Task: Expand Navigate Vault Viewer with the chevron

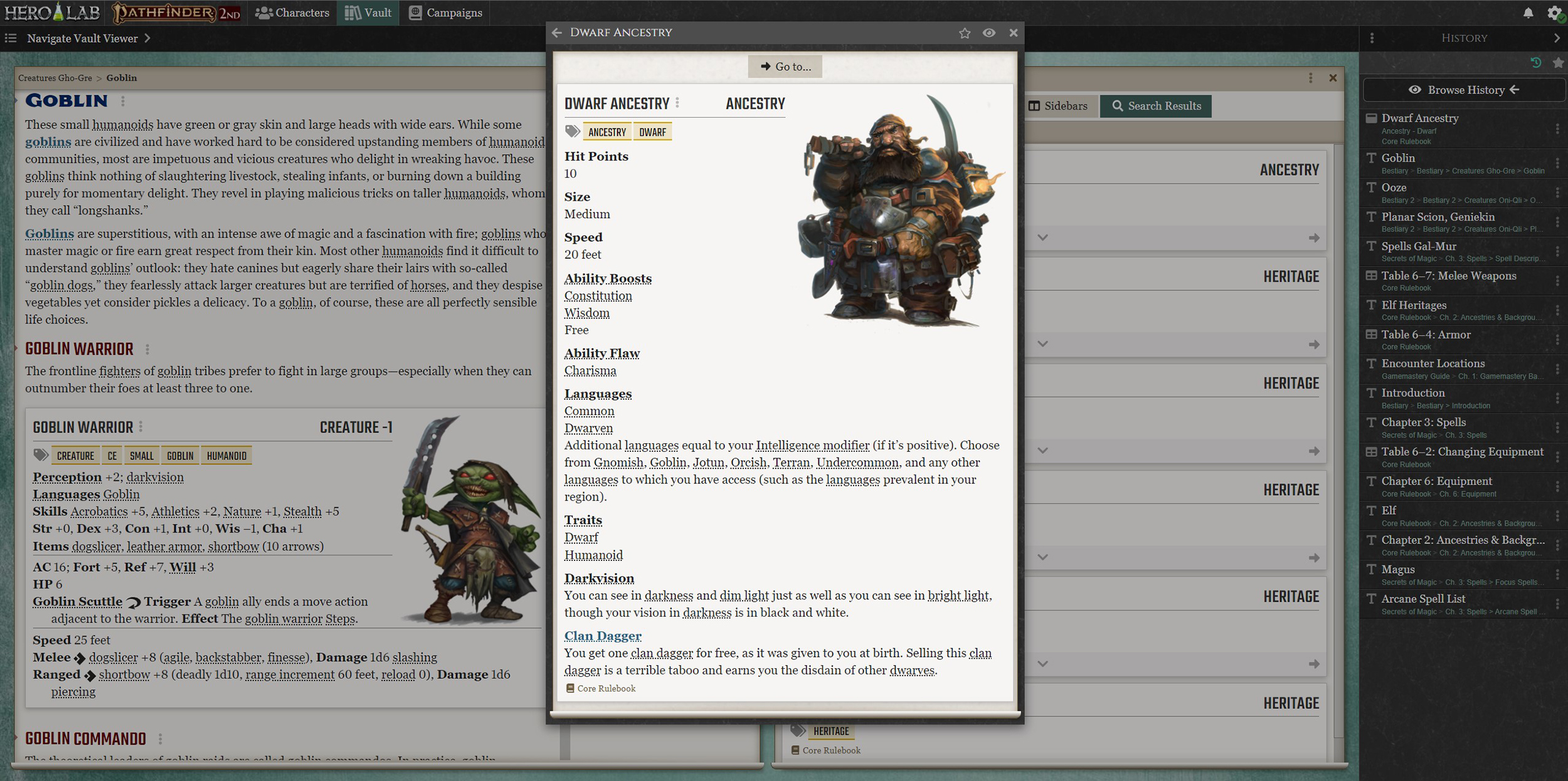Action: coord(147,38)
